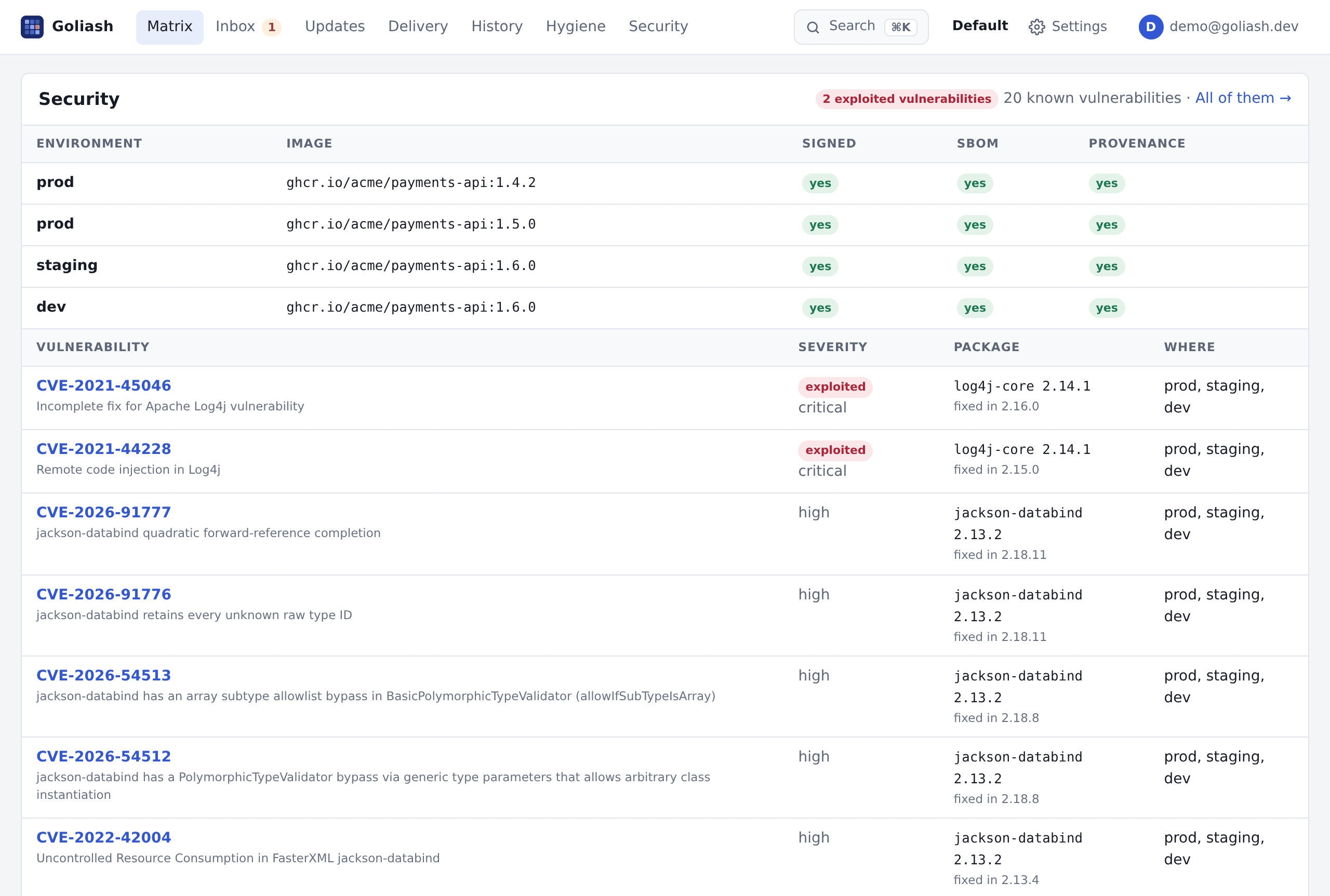Click the SEVERITY column header
The height and width of the screenshot is (896, 1330).
pyautogui.click(x=832, y=347)
